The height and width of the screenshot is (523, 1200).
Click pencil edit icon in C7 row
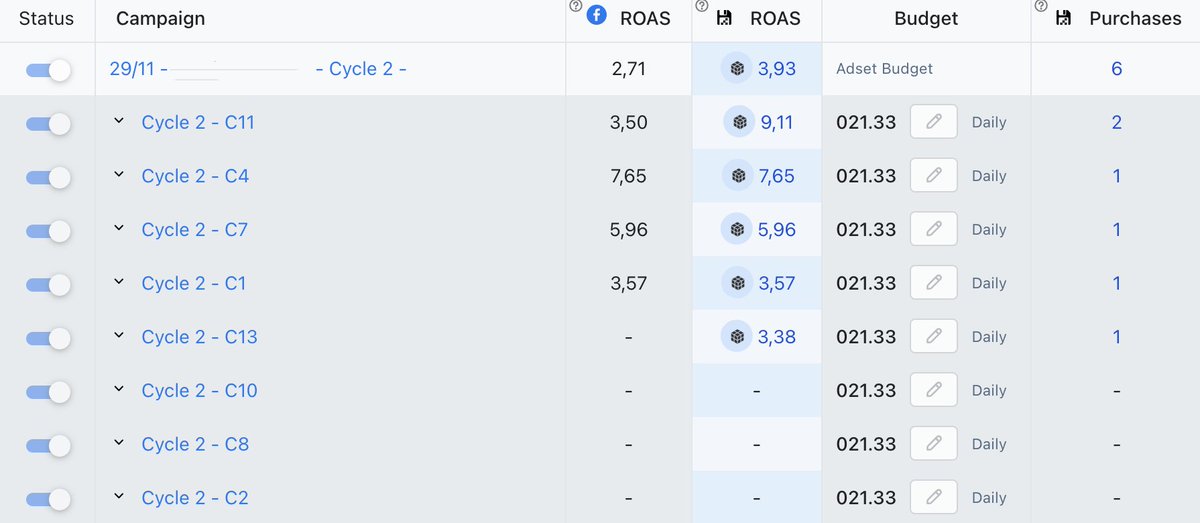point(934,229)
